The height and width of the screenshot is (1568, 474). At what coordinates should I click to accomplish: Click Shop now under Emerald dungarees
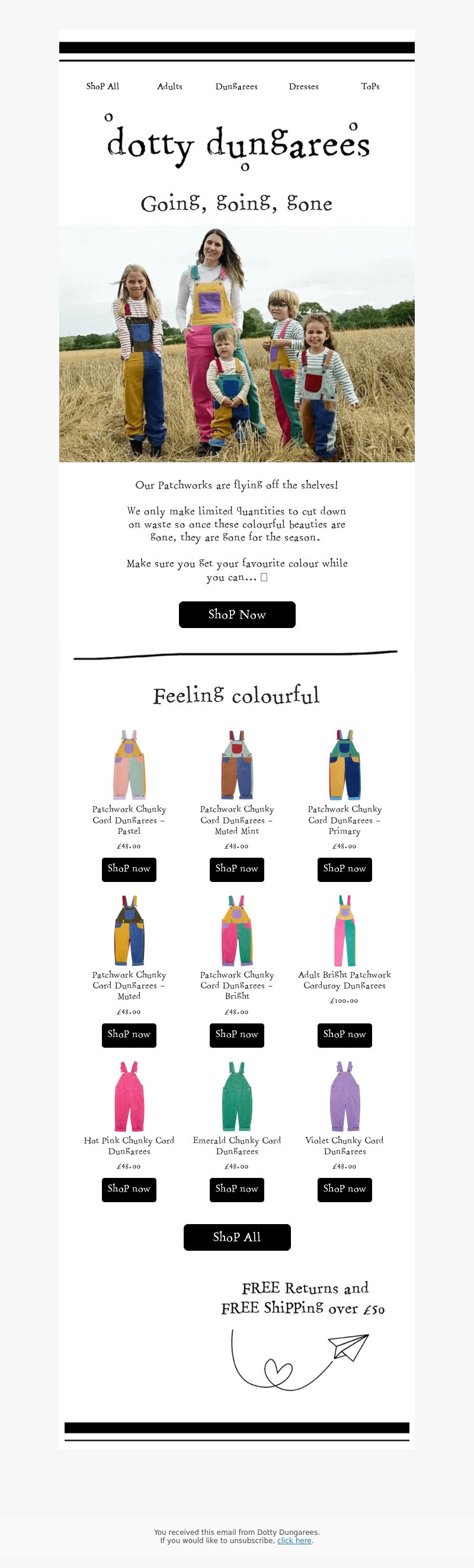pyautogui.click(x=237, y=1189)
